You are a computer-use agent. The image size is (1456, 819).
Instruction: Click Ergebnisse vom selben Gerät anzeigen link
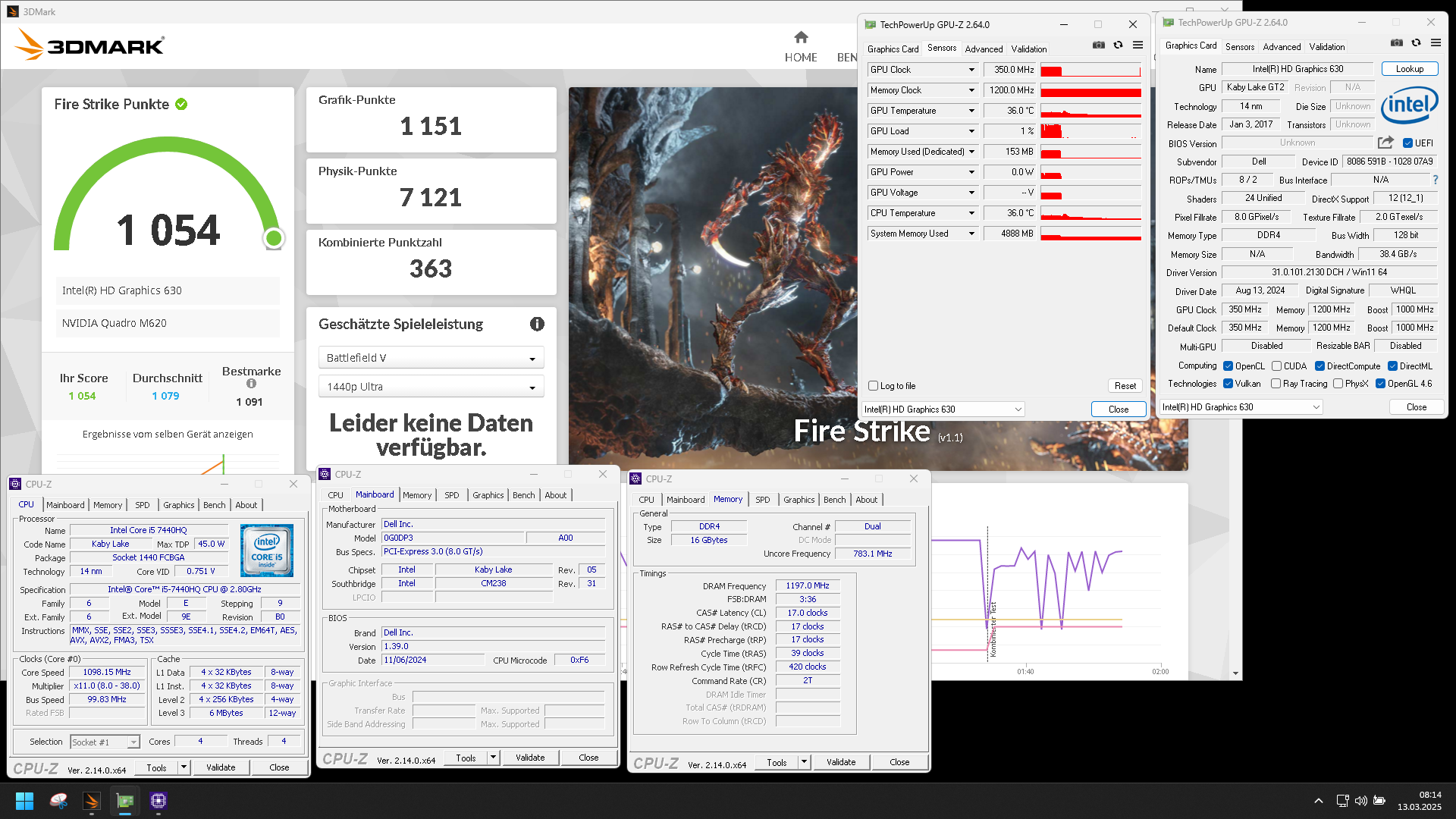(x=168, y=435)
